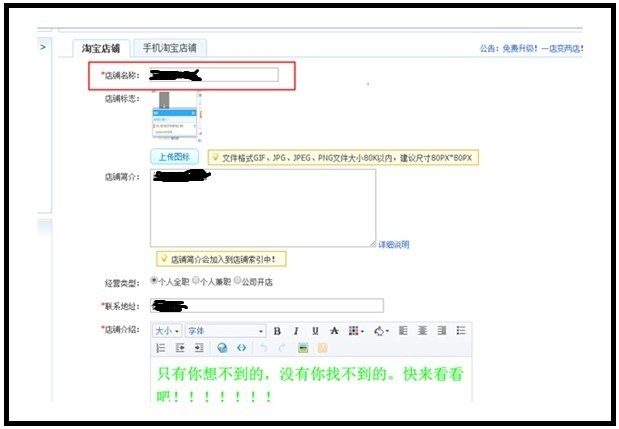Insert ordered numbered list

[x=161, y=348]
